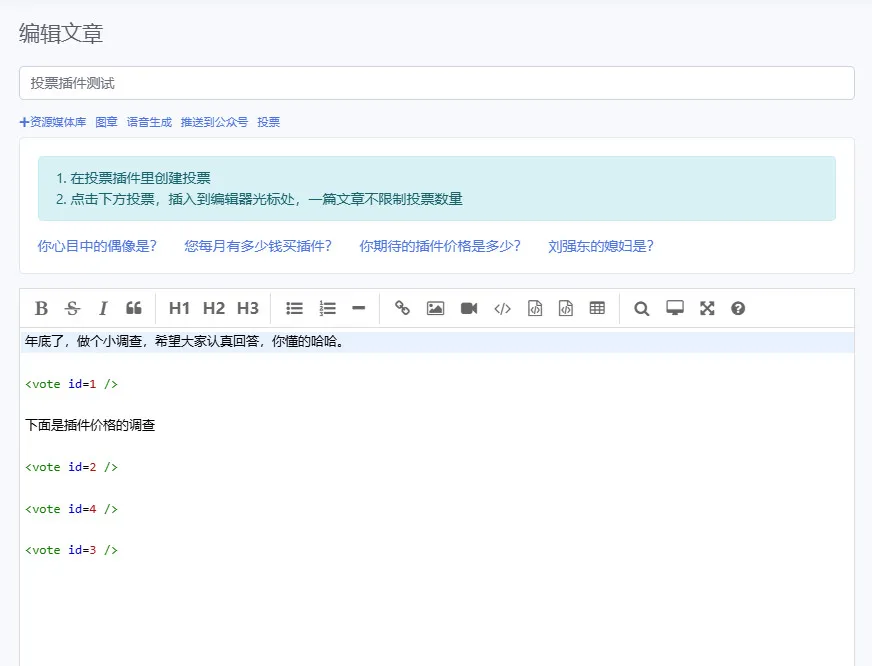Apply H3 heading style
This screenshot has height=666, width=872.
[248, 309]
